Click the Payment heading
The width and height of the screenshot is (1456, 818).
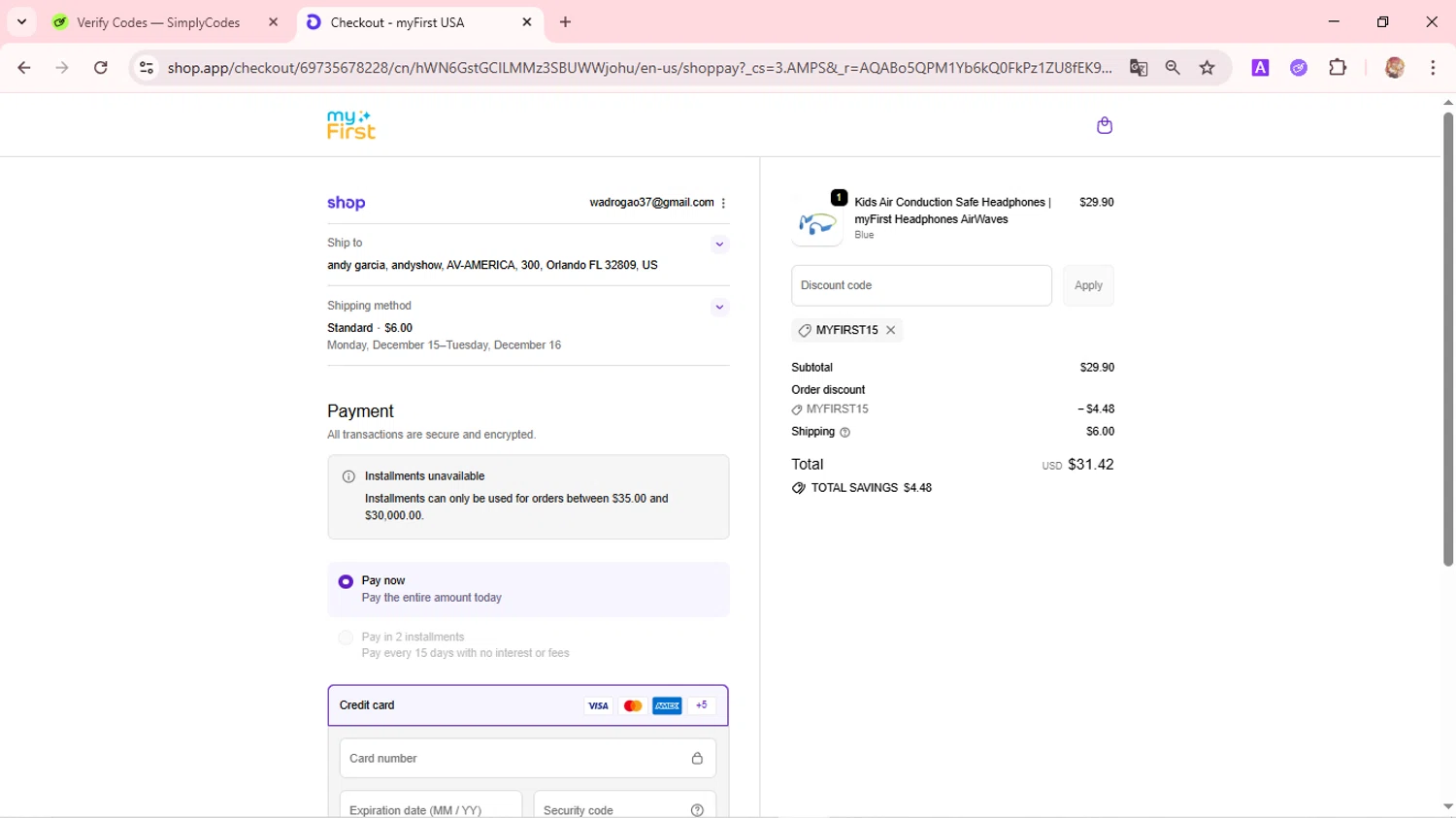pos(360,411)
